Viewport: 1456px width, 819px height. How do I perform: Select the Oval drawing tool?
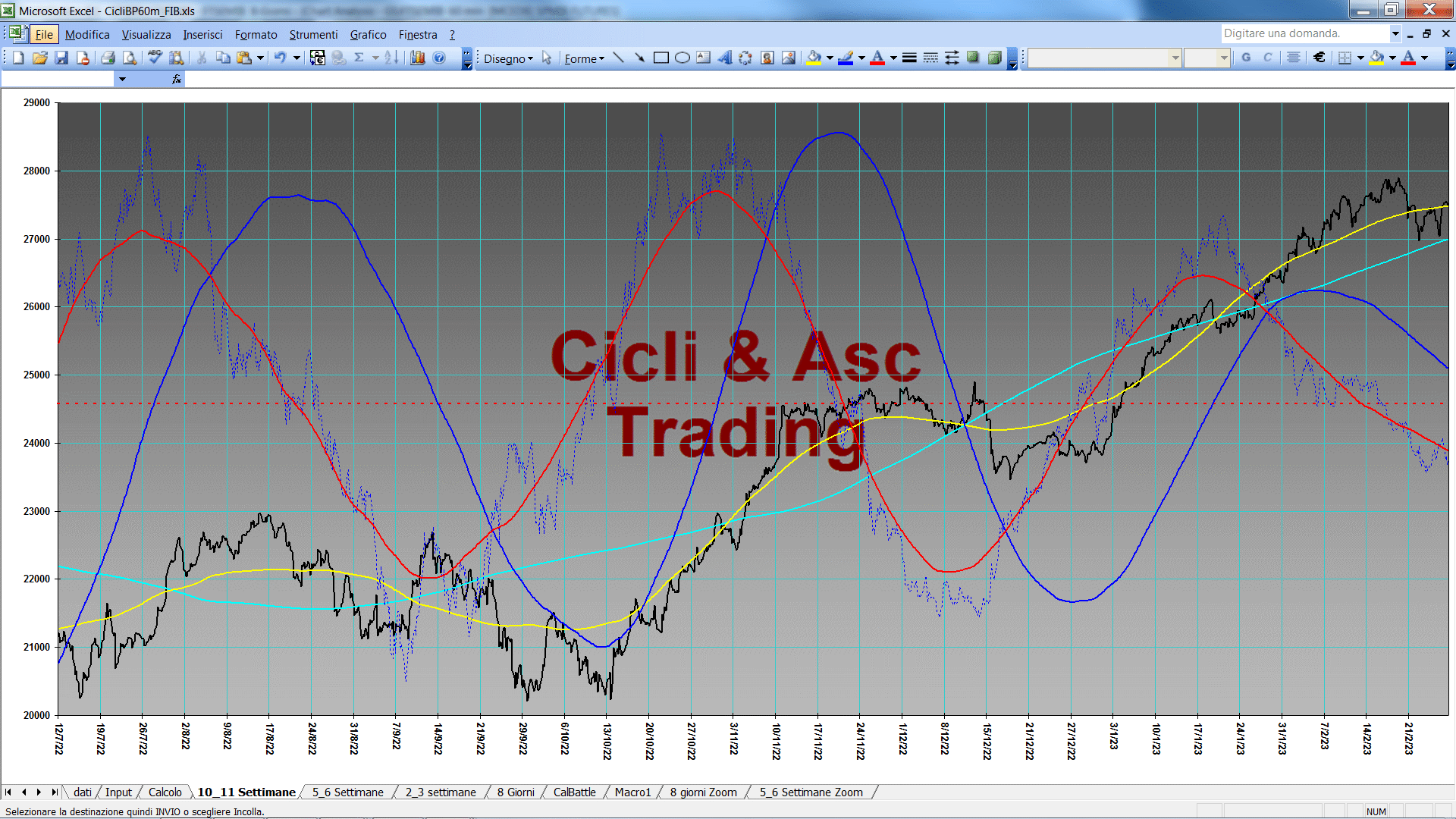click(682, 58)
